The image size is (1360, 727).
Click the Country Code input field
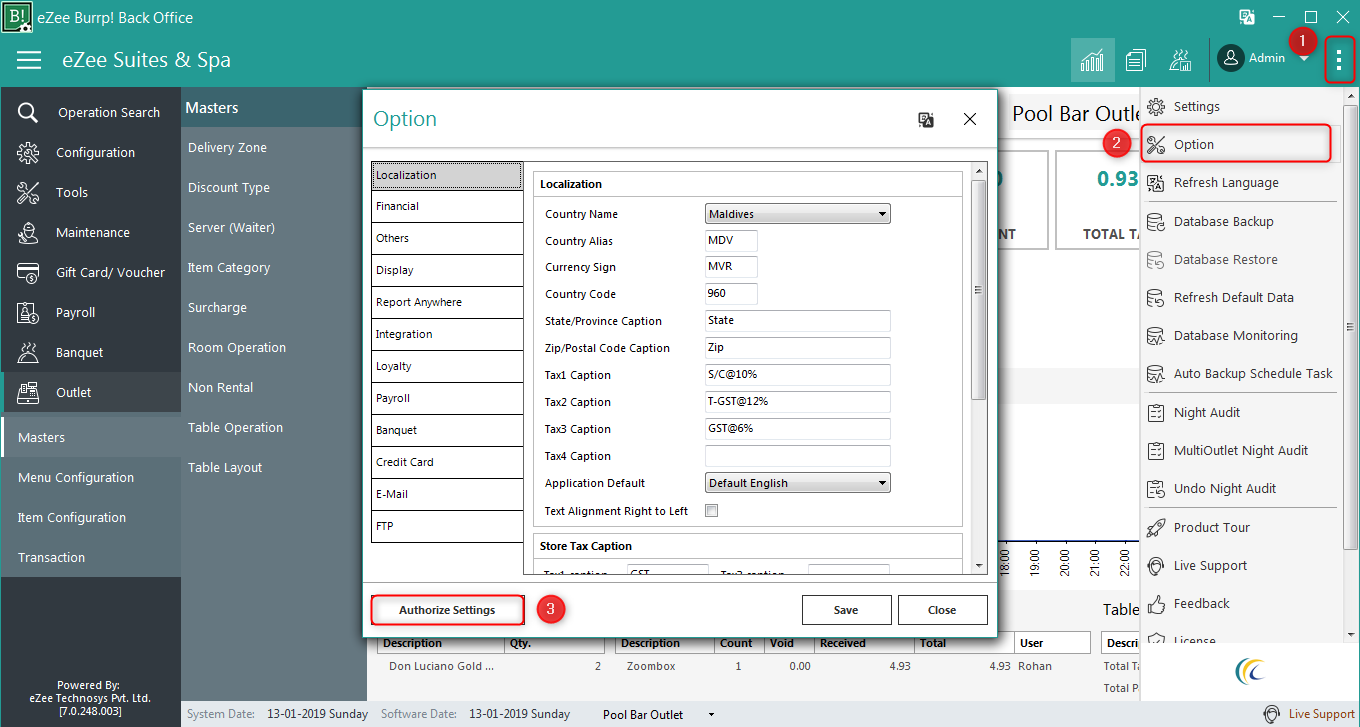[731, 294]
